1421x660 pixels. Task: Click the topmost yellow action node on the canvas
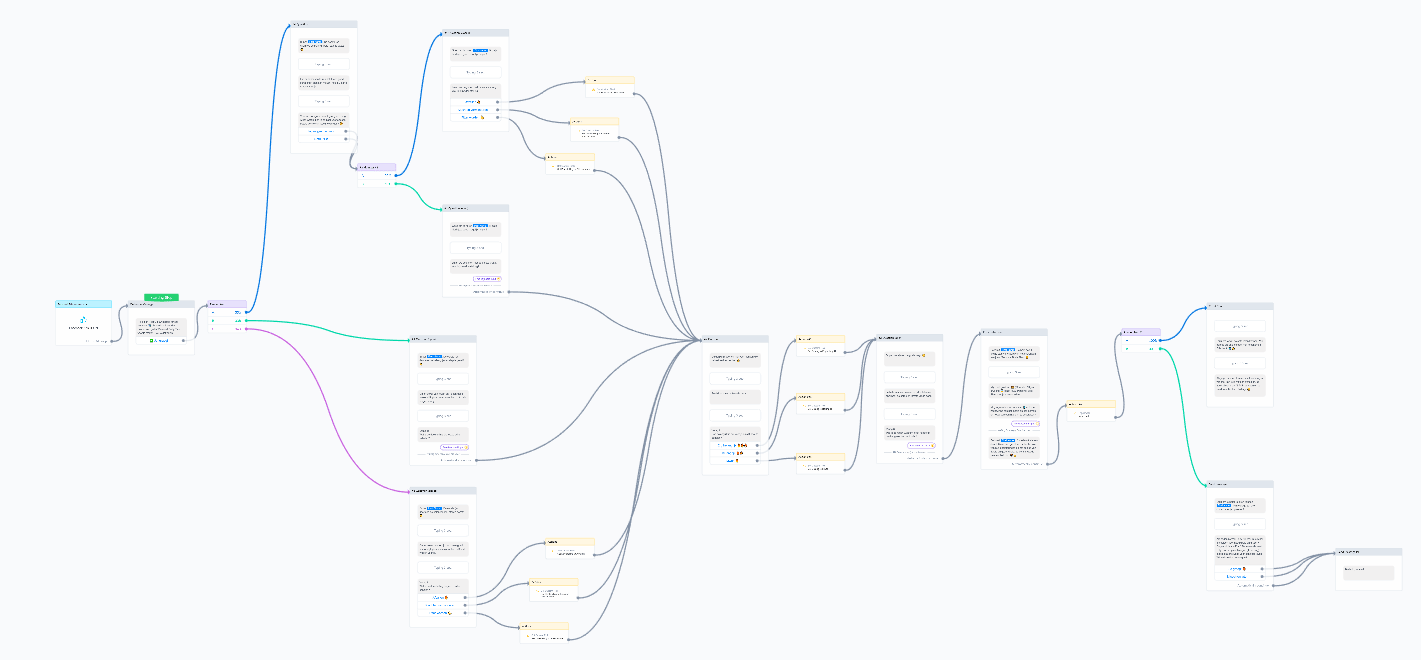[610, 87]
